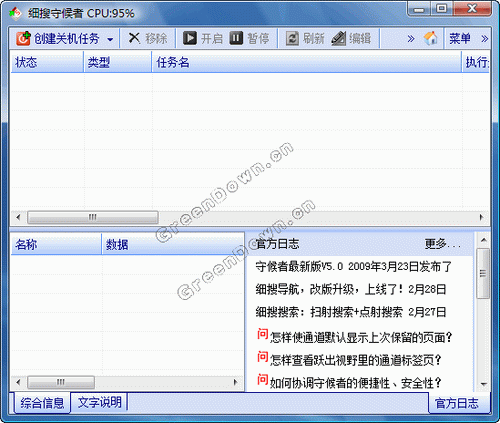The height and width of the screenshot is (423, 500).
Task: Switch to the 文字说明 tab
Action: (99, 402)
